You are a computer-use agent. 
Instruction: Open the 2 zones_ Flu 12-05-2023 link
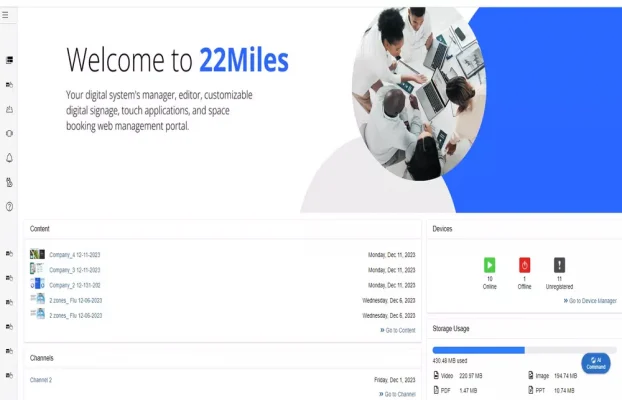coord(75,315)
